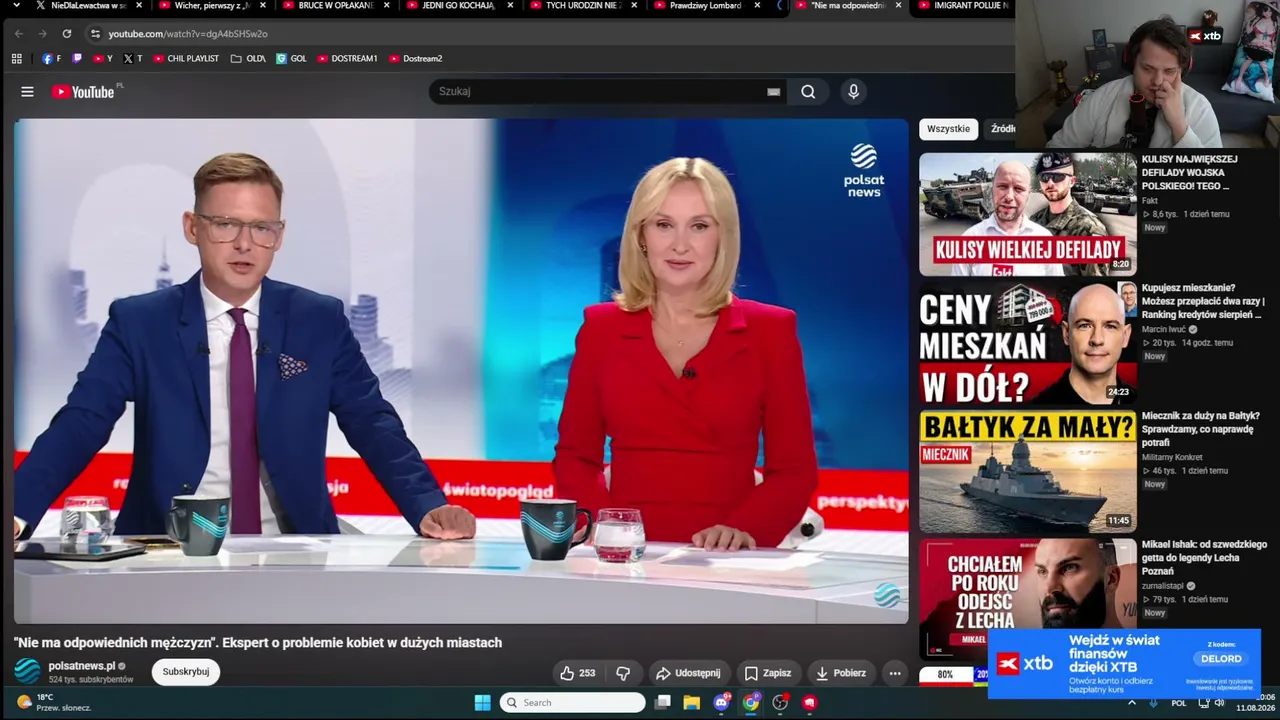Close the Prawdziwy Lombard tab
This screenshot has height=720, width=1280.
[757, 6]
